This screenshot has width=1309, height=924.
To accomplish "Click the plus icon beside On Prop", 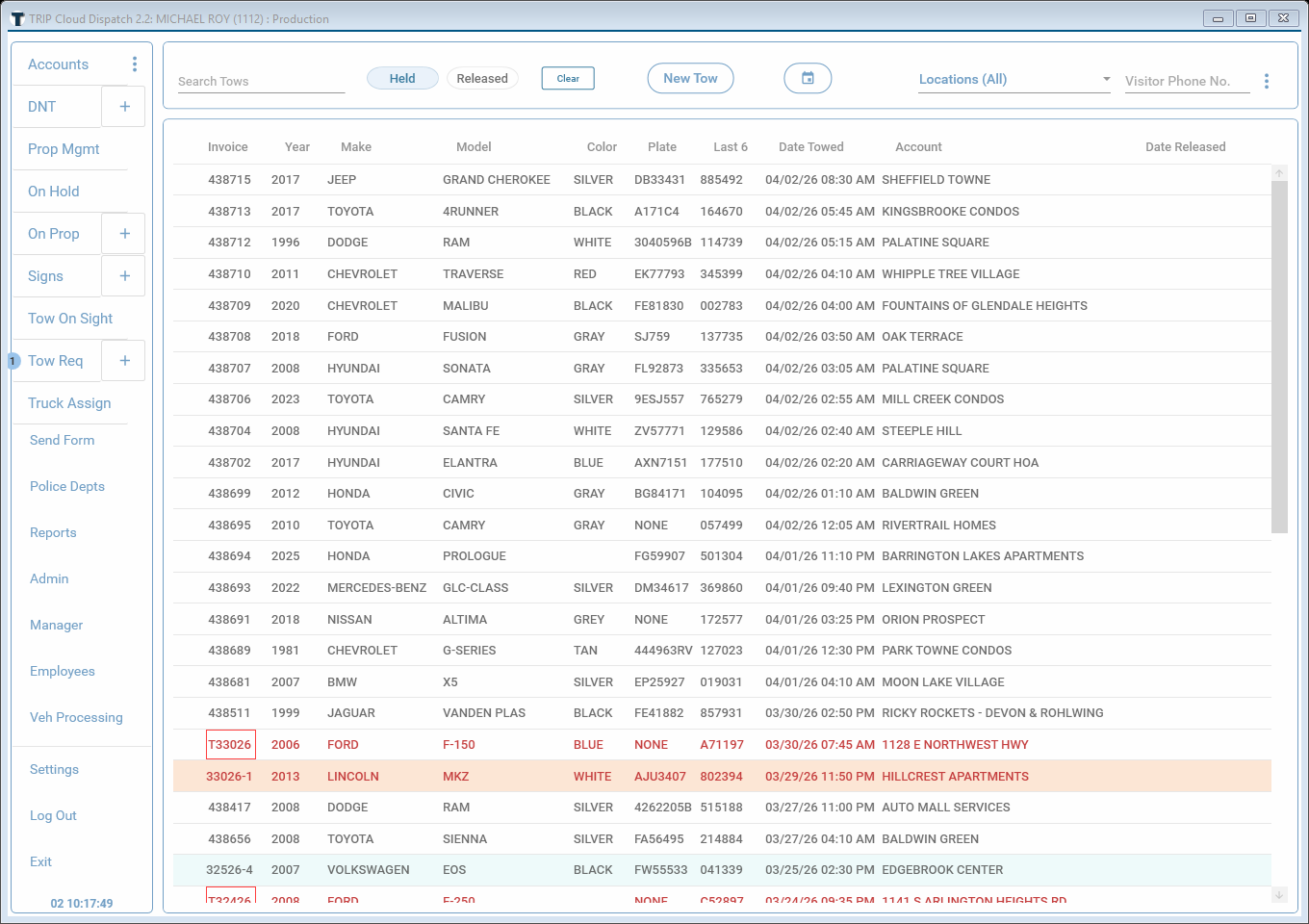I will coord(124,234).
